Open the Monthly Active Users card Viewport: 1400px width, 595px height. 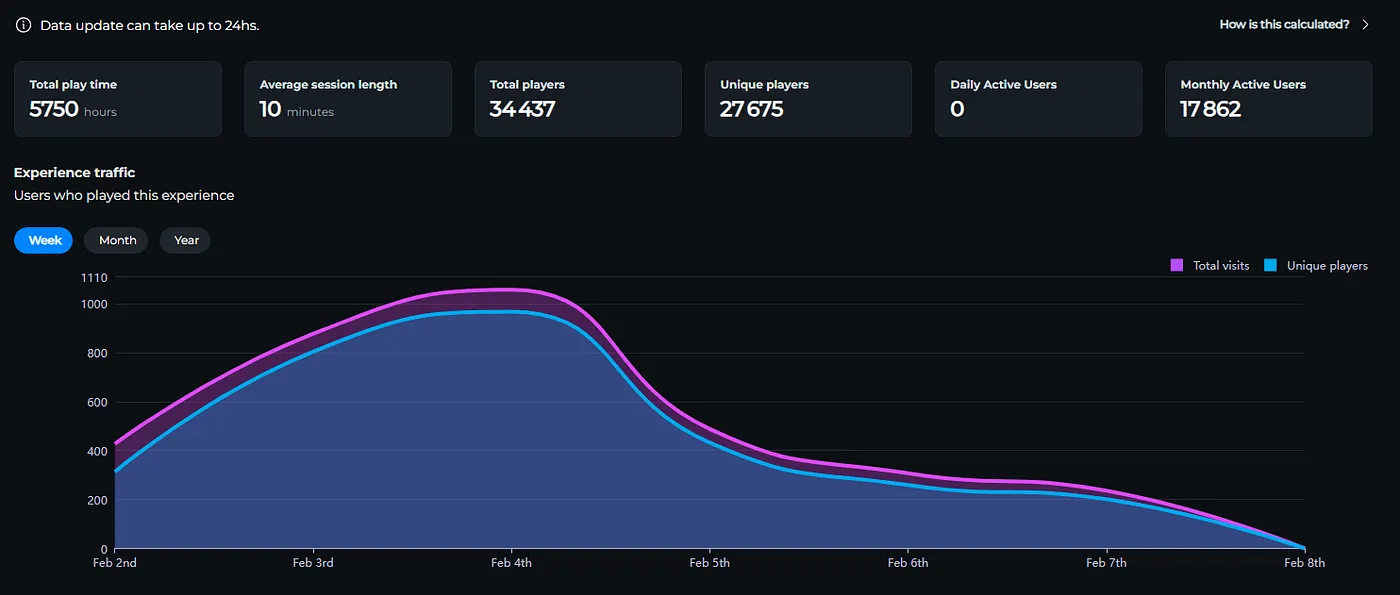click(x=1269, y=99)
